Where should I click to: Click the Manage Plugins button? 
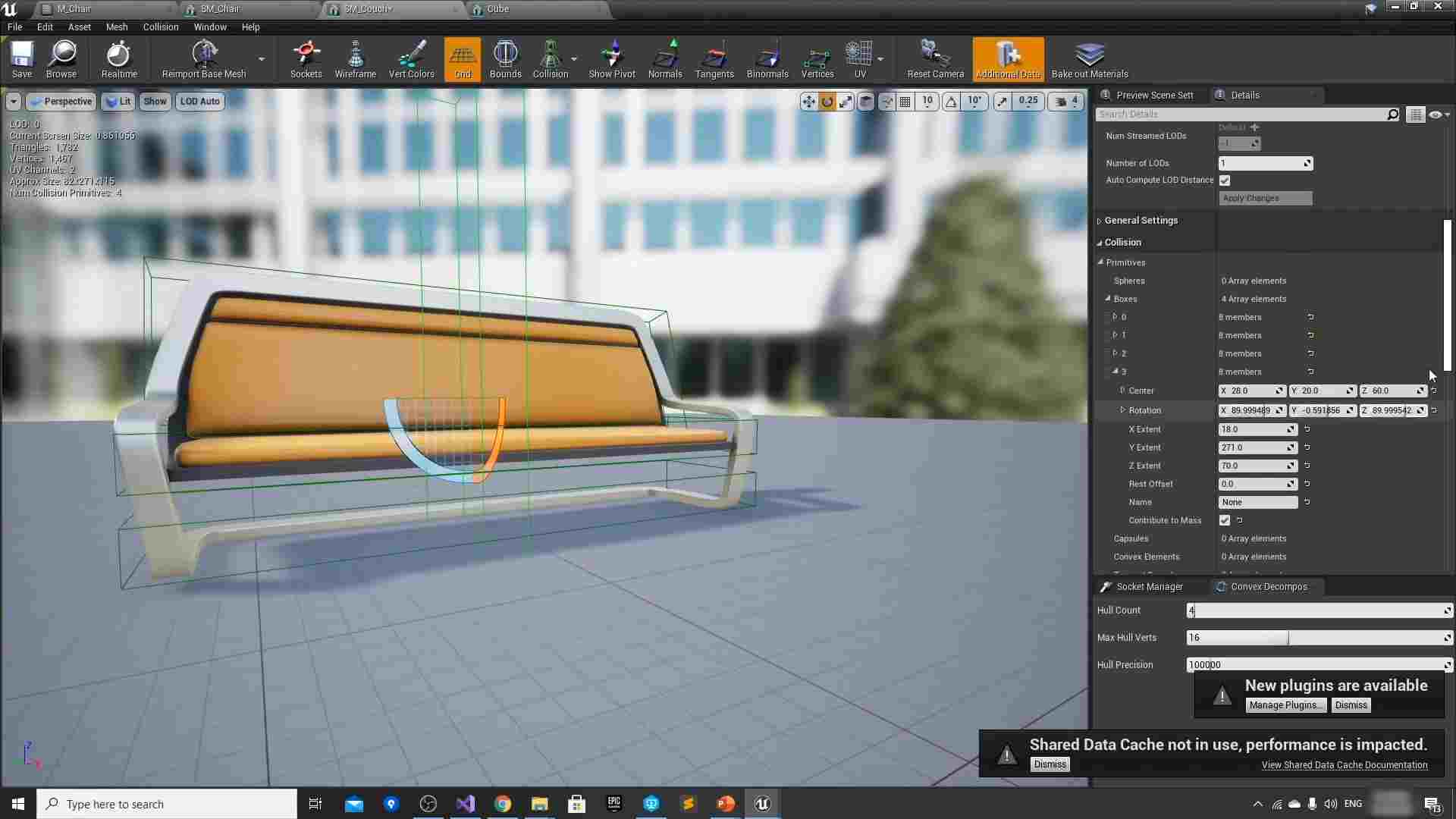pyautogui.click(x=1285, y=705)
